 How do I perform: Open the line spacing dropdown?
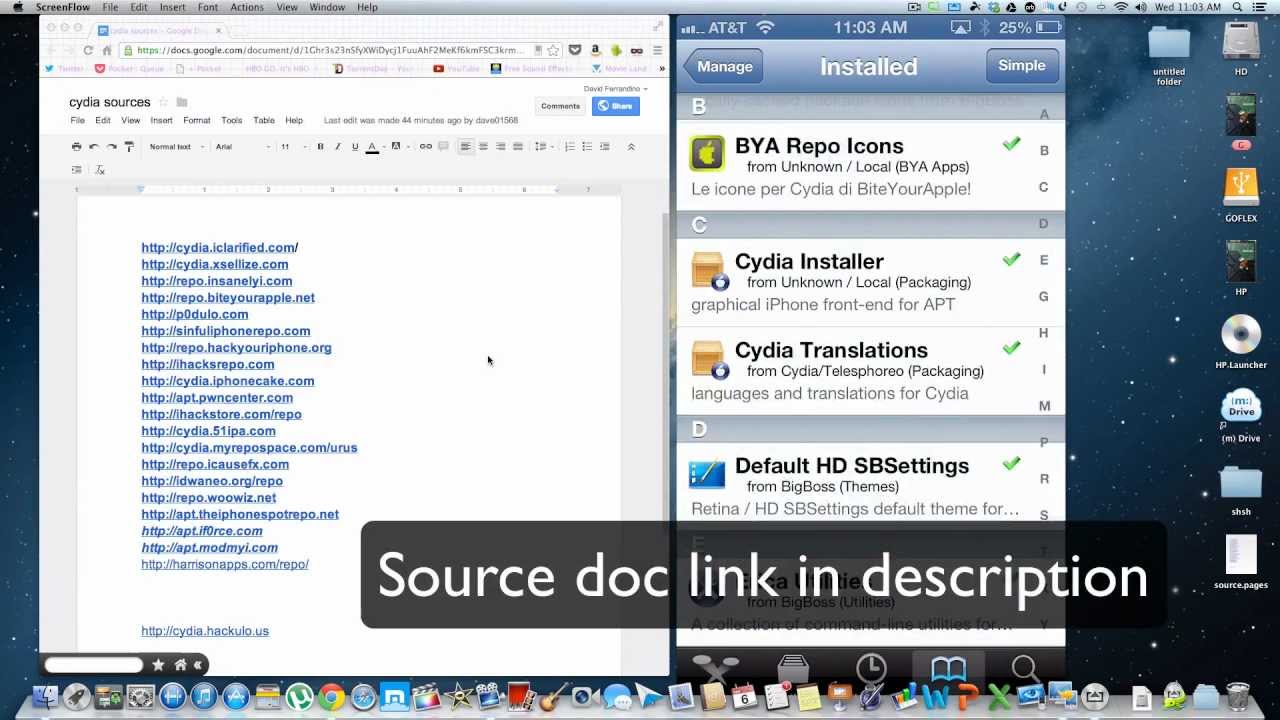tap(543, 147)
